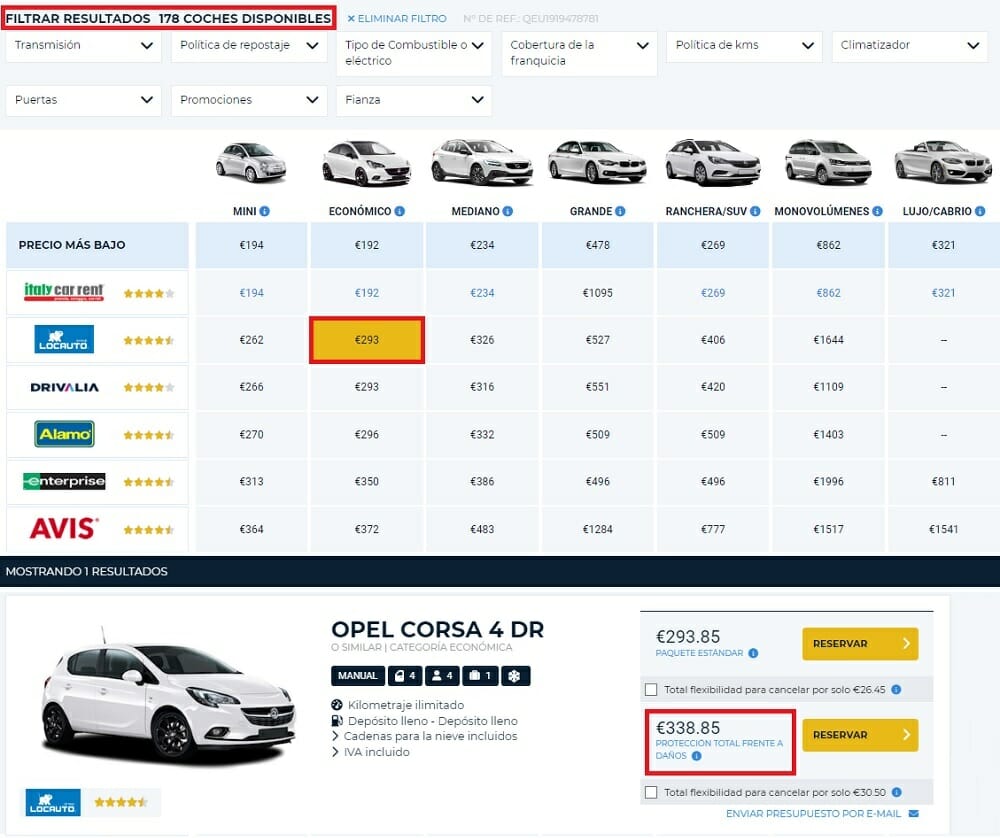Image resolution: width=1000 pixels, height=838 pixels.
Task: Click info icon beside Protección total frente a daños
Action: (696, 756)
